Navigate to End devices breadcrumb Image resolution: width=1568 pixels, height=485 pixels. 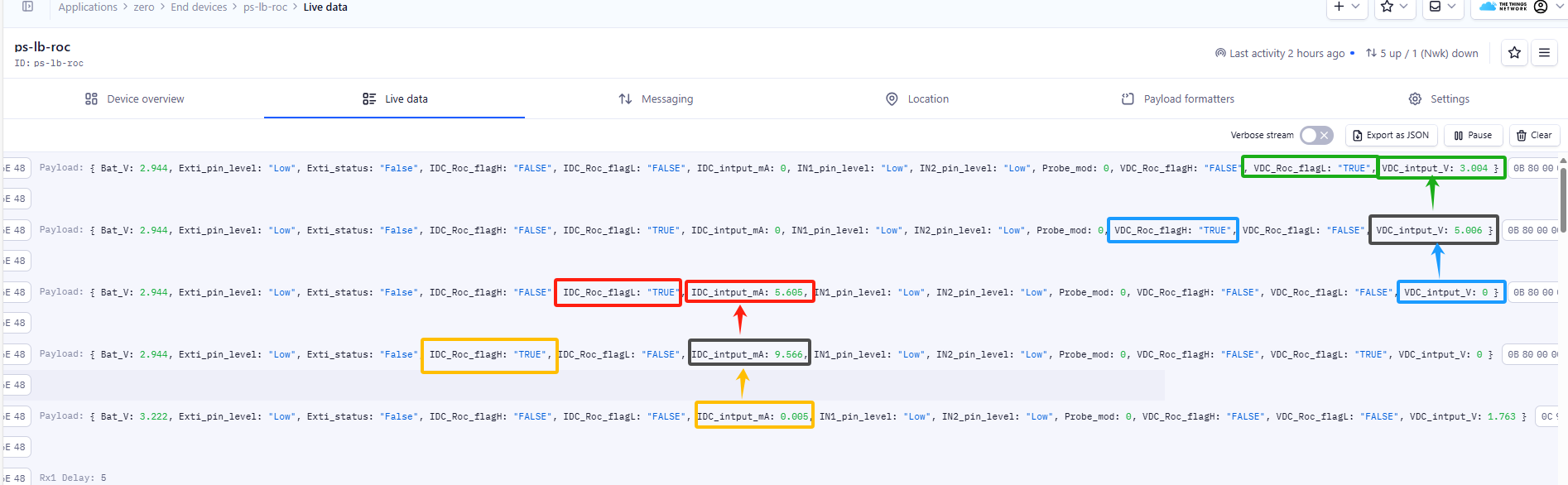tap(199, 7)
